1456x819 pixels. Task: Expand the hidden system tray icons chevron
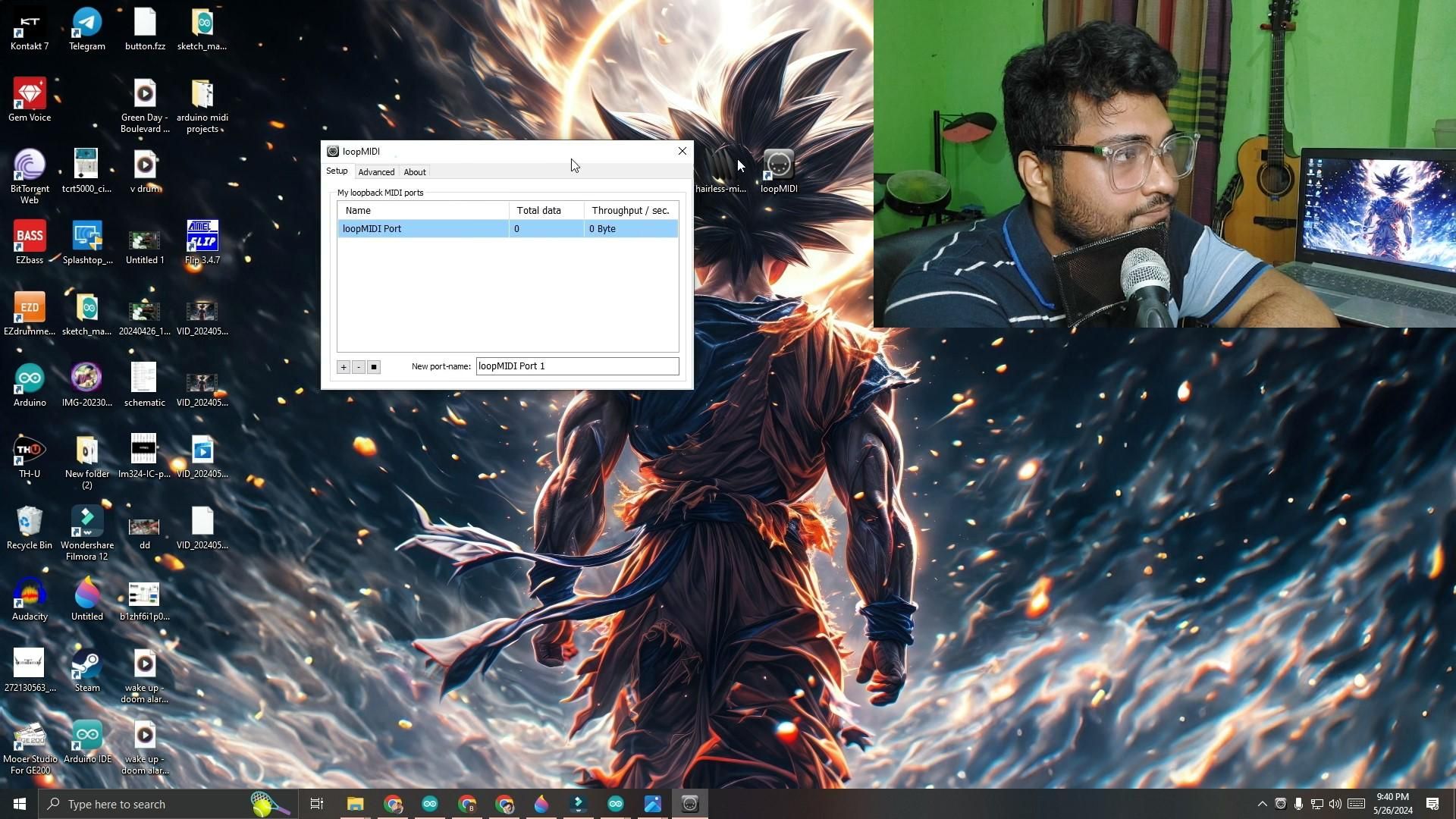[x=1262, y=804]
